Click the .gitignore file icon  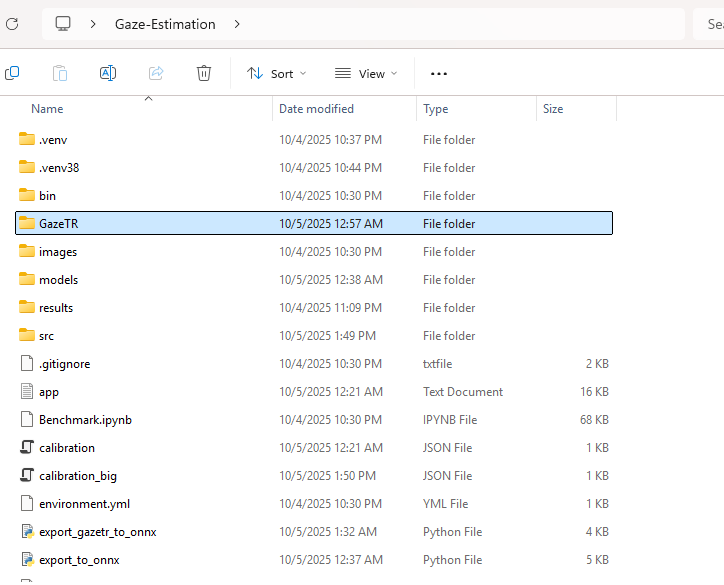coord(27,363)
